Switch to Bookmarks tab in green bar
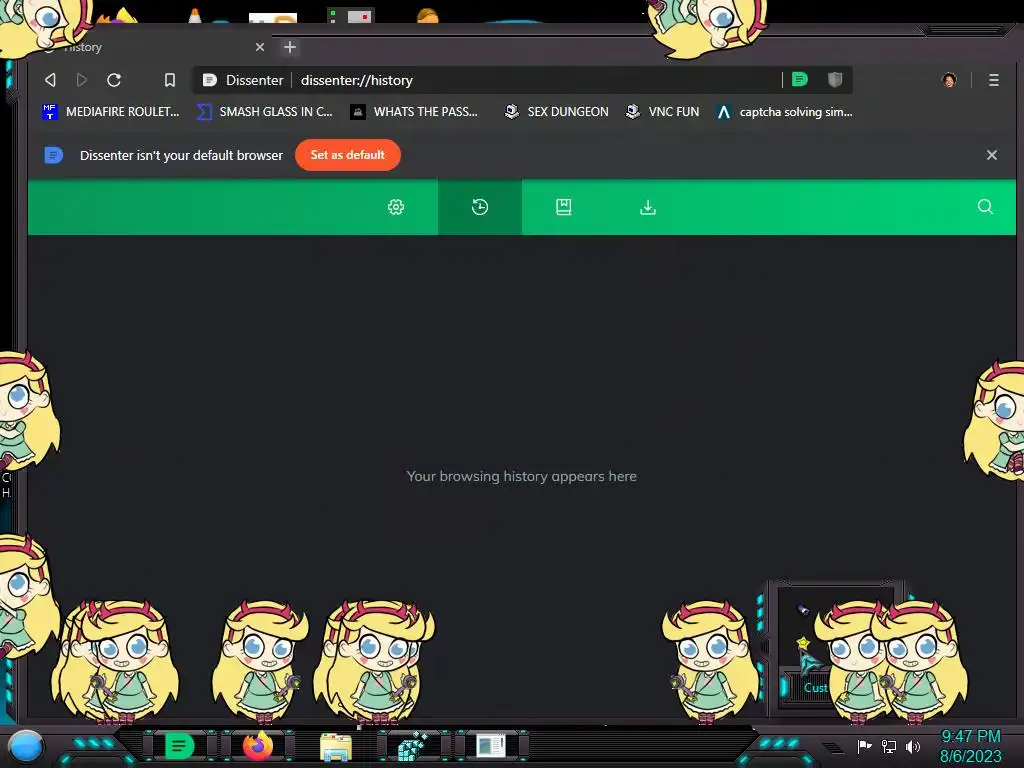This screenshot has width=1024, height=768. coord(564,207)
